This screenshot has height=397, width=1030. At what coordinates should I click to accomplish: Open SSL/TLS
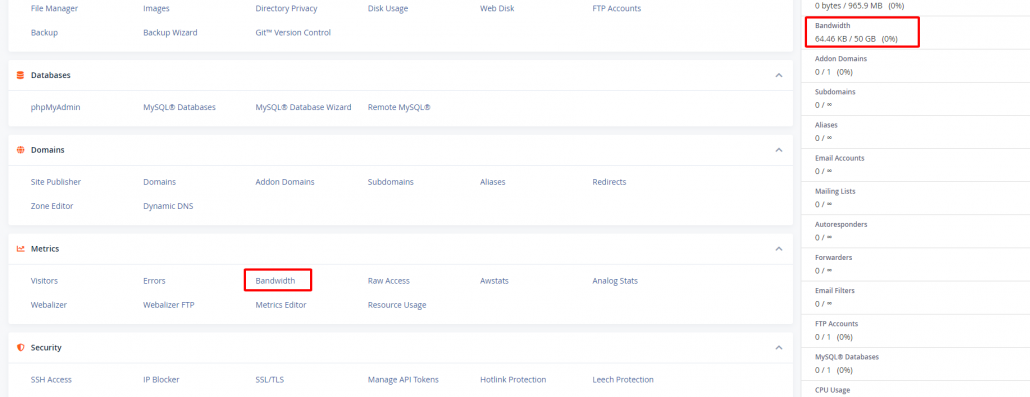point(270,379)
